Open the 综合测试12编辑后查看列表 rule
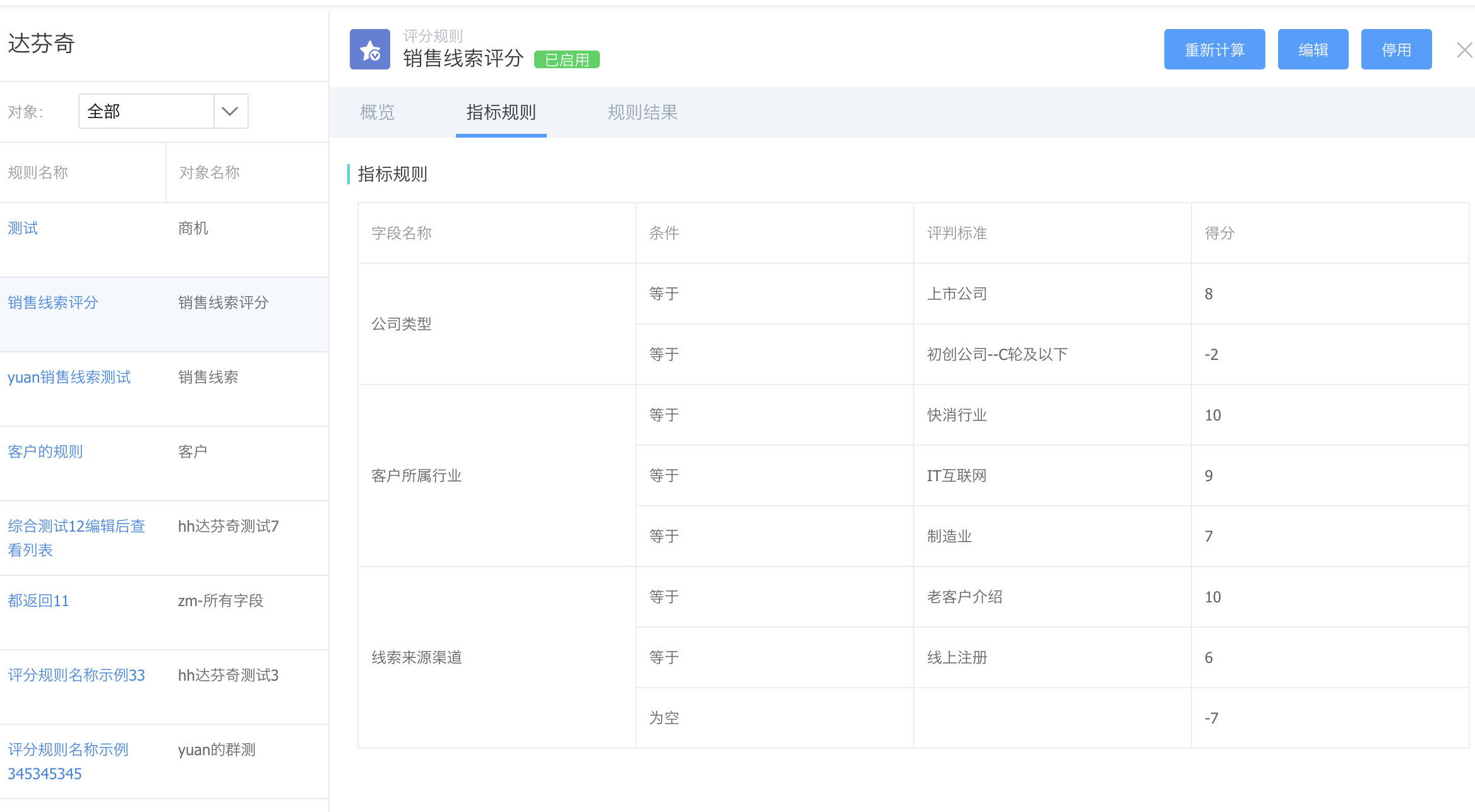 76,538
